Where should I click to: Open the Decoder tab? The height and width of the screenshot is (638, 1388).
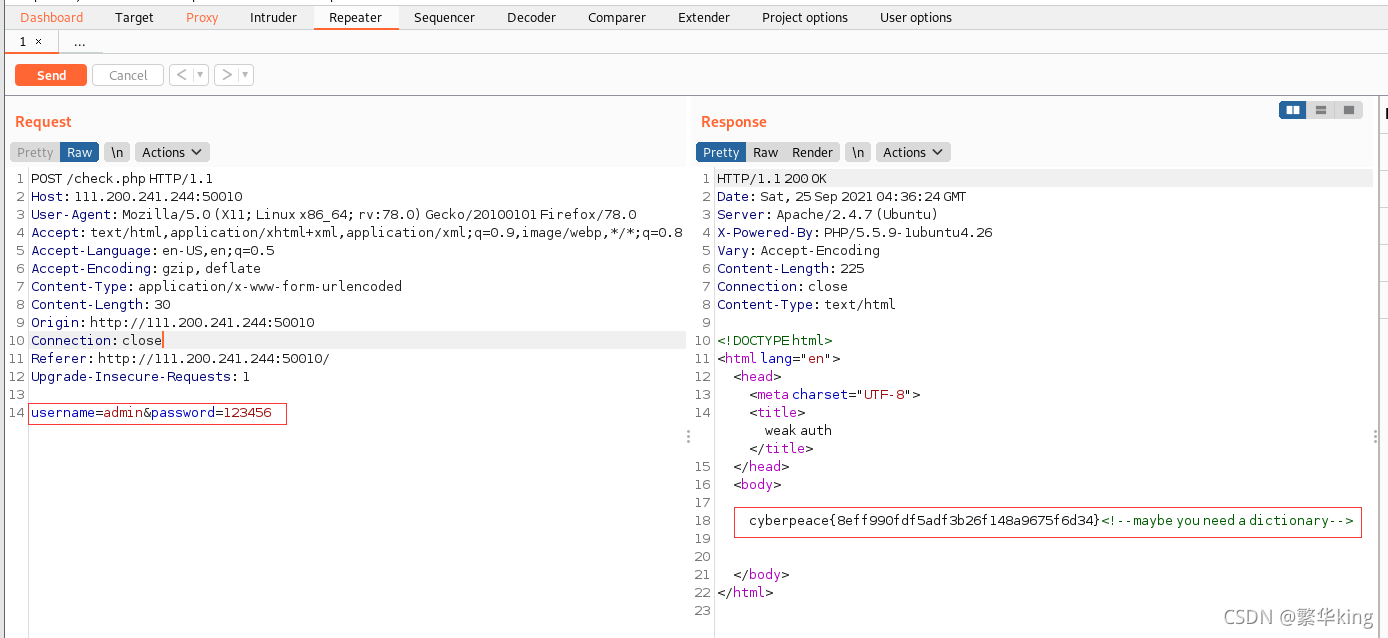pyautogui.click(x=532, y=17)
